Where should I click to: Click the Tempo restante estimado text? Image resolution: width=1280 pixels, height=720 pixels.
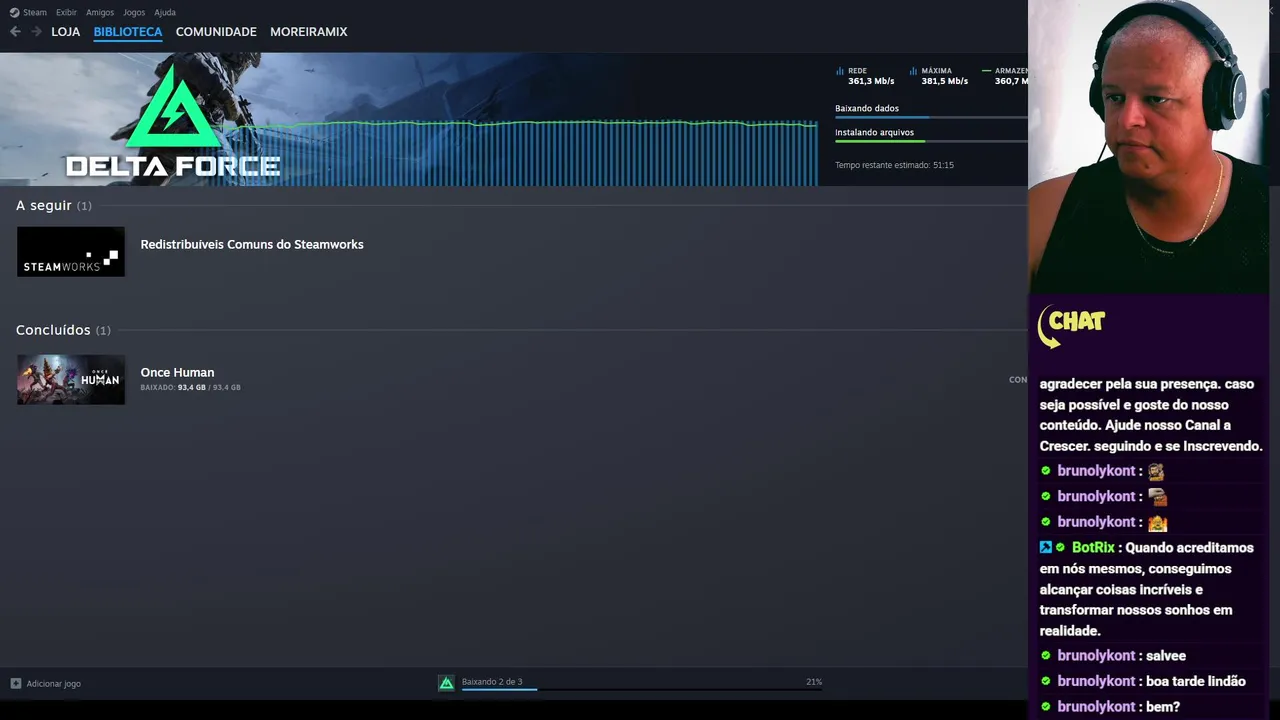click(894, 165)
